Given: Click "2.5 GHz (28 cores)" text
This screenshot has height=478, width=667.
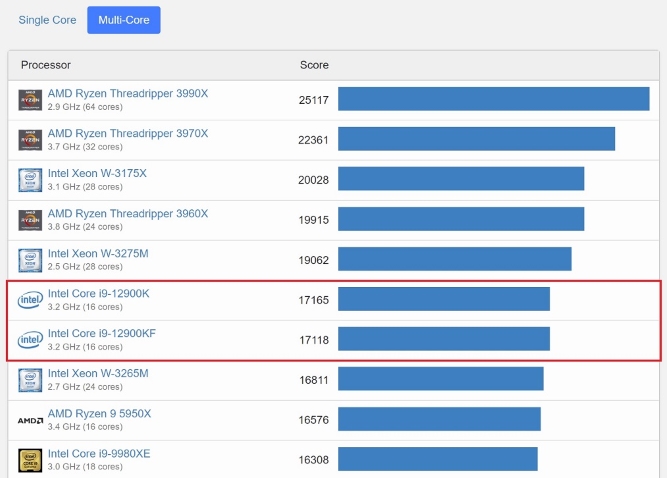Looking at the screenshot, I should point(85,267).
